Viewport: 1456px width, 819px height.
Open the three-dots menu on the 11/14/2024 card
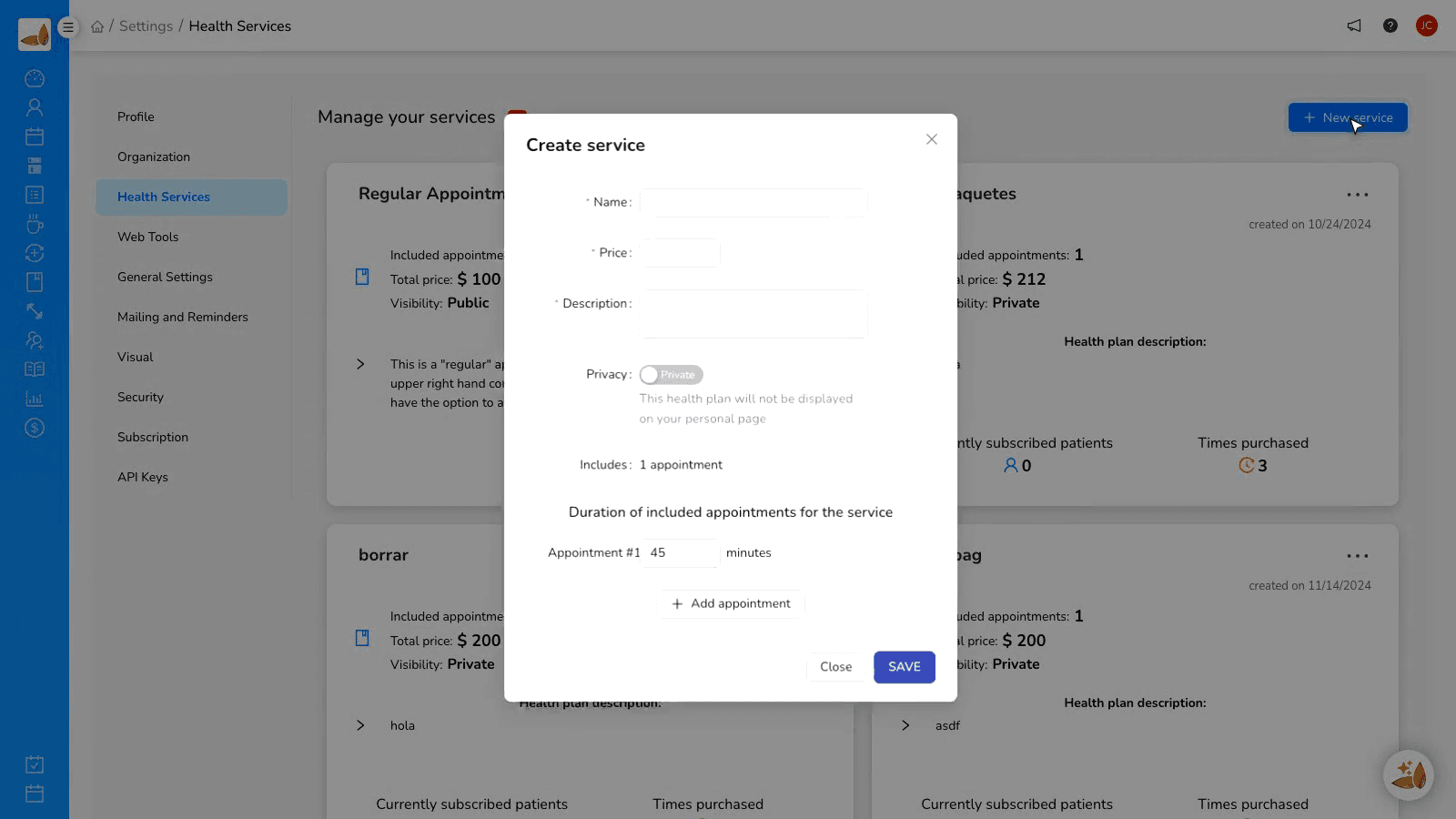tap(1358, 556)
